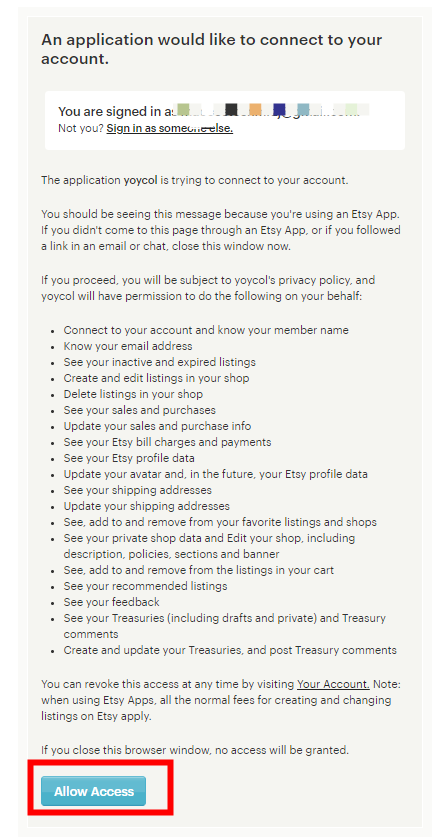
Task: Click 'See your recommended listings' item
Action: coord(145,586)
